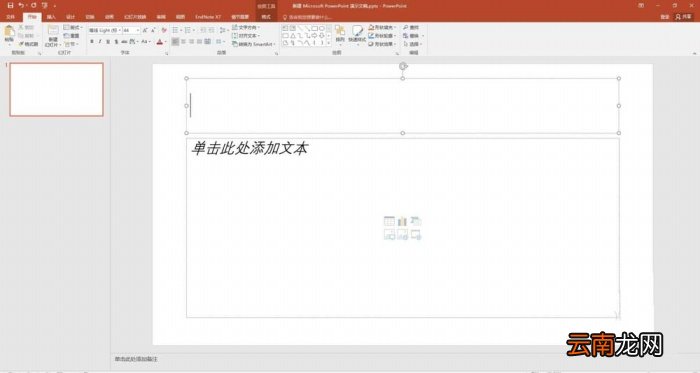The height and width of the screenshot is (373, 700).
Task: Click the rotation handle above title box
Action: click(x=403, y=66)
